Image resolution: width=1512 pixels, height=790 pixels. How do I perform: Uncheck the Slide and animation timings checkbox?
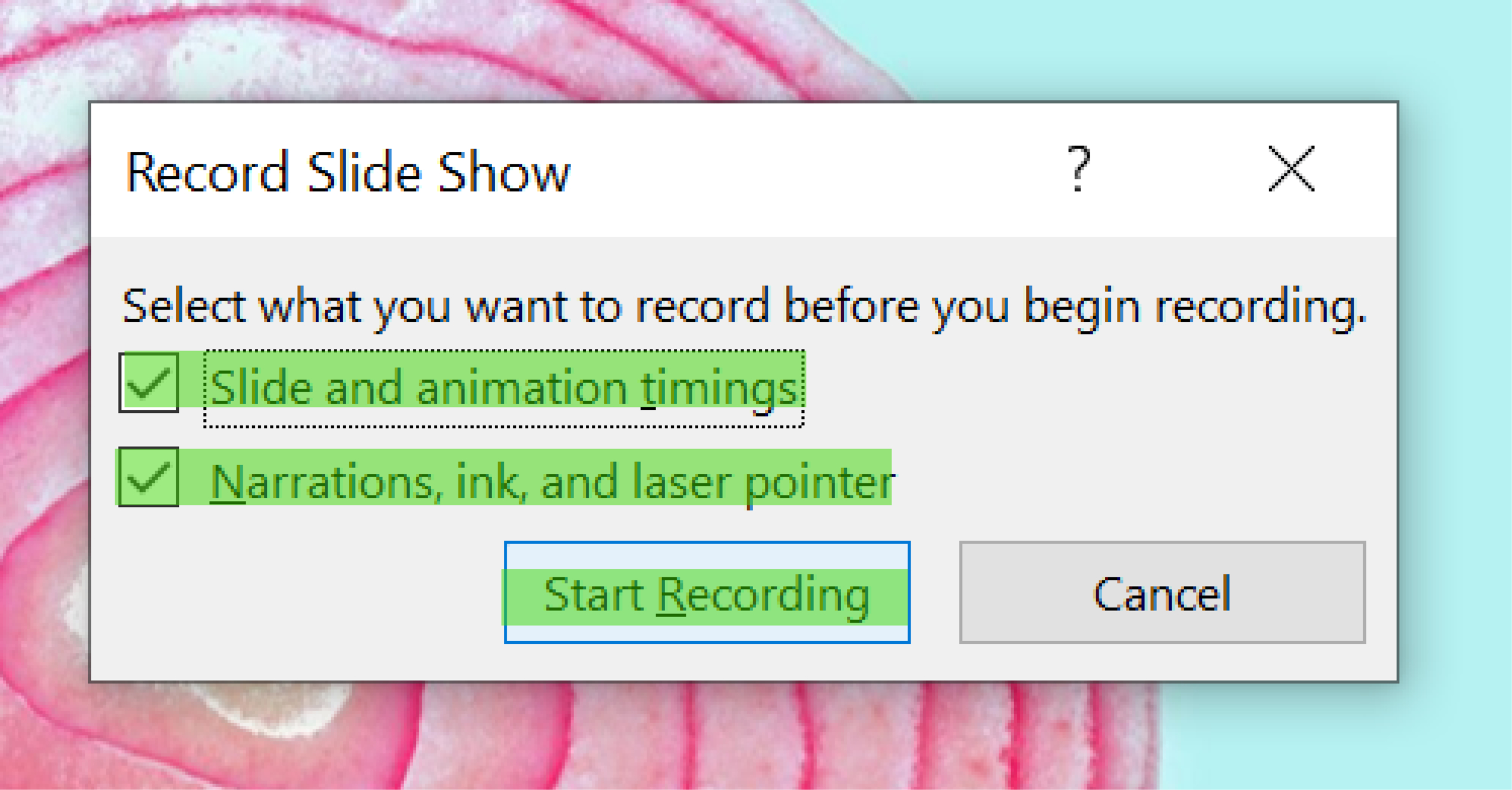click(x=149, y=383)
